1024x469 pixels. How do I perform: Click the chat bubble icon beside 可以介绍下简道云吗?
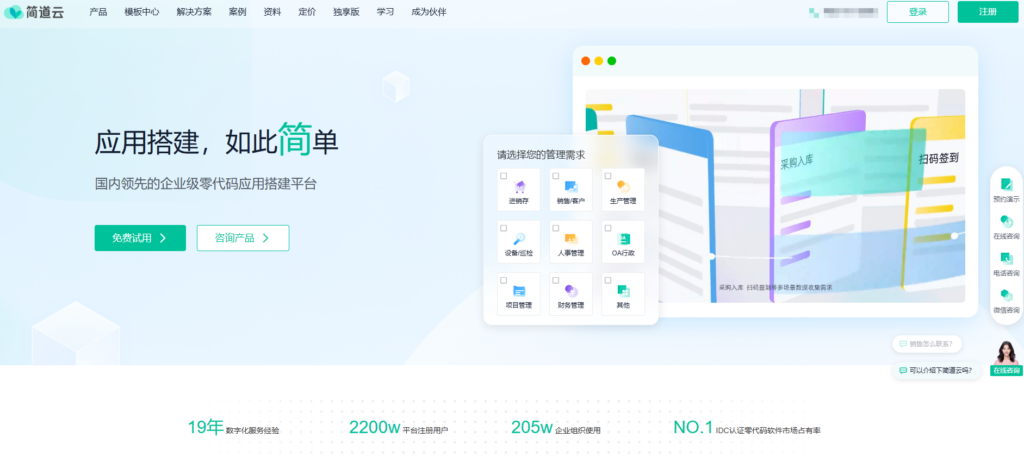coord(903,370)
